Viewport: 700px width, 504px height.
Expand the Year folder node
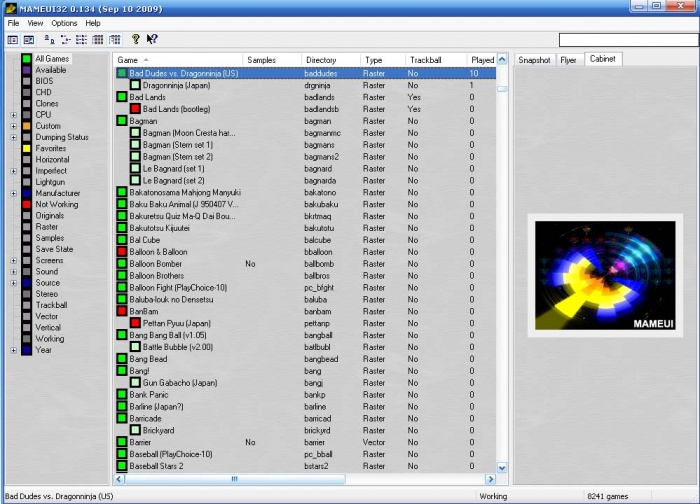coord(13,350)
